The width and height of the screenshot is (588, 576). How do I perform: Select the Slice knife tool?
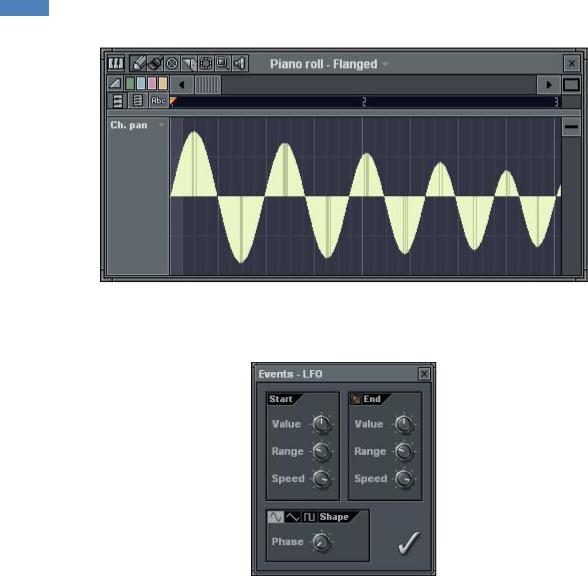189,63
